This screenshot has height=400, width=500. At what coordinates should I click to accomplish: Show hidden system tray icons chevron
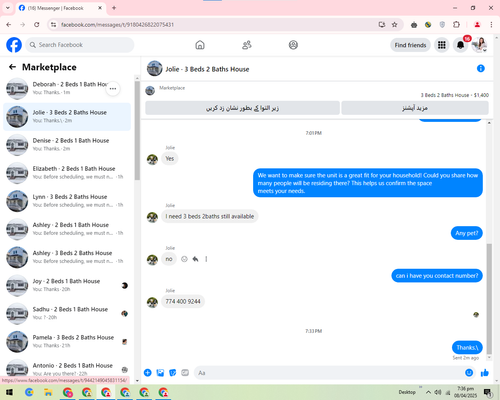(428, 392)
